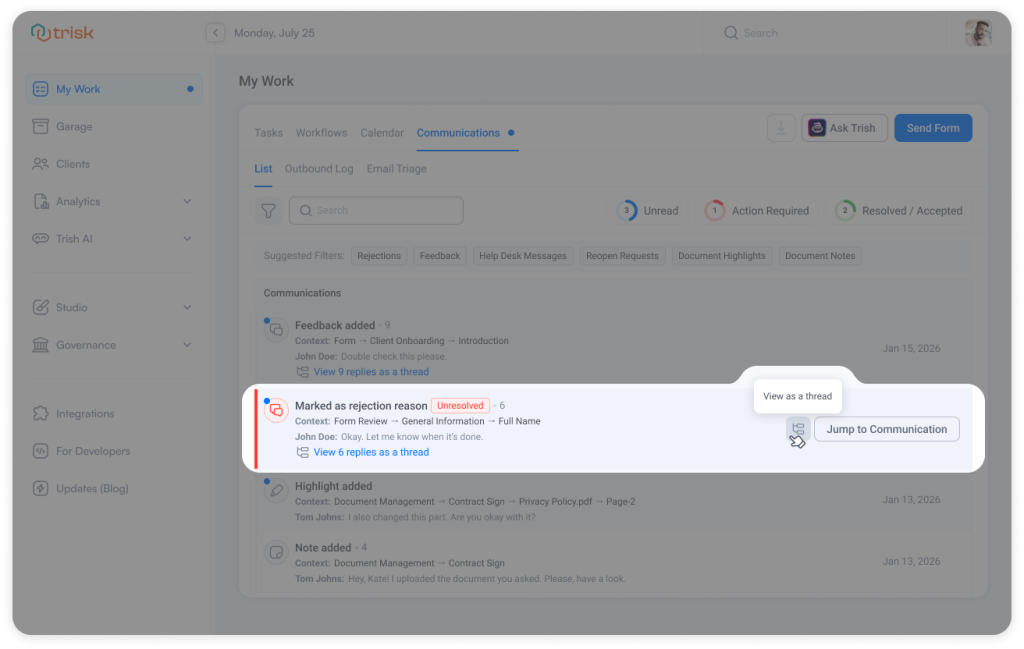Viewport: 1024px width, 649px height.
Task: Click the Clients sidebar icon
Action: (40, 163)
